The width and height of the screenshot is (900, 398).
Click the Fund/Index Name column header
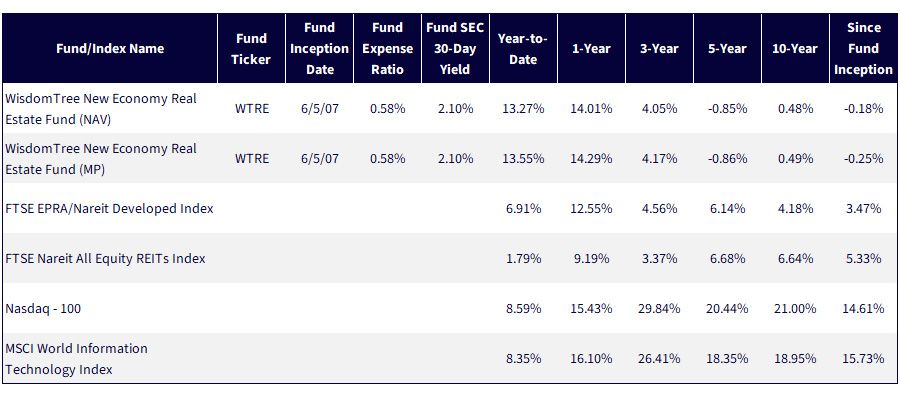click(110, 49)
